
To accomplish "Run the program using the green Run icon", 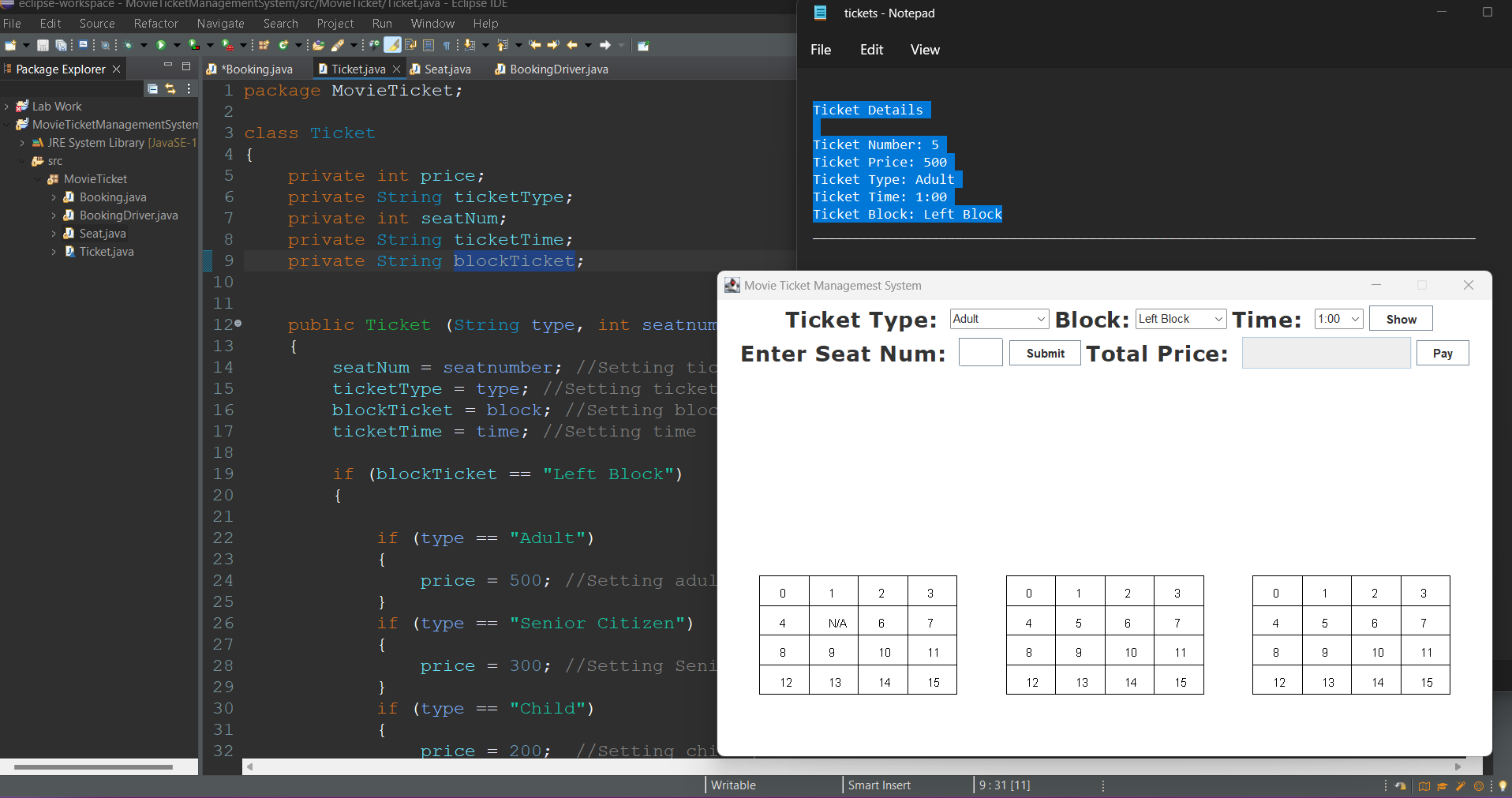I will coord(161,45).
